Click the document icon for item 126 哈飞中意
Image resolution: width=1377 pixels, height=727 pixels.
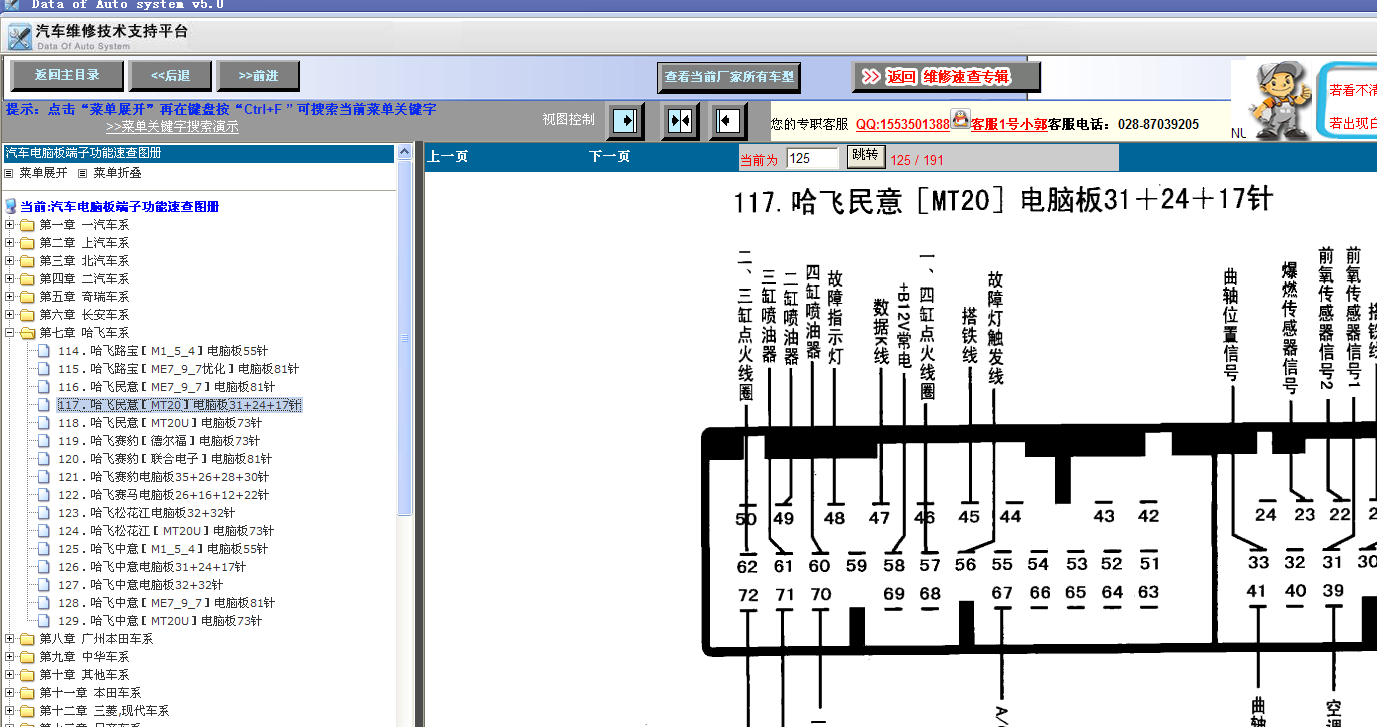pos(44,567)
